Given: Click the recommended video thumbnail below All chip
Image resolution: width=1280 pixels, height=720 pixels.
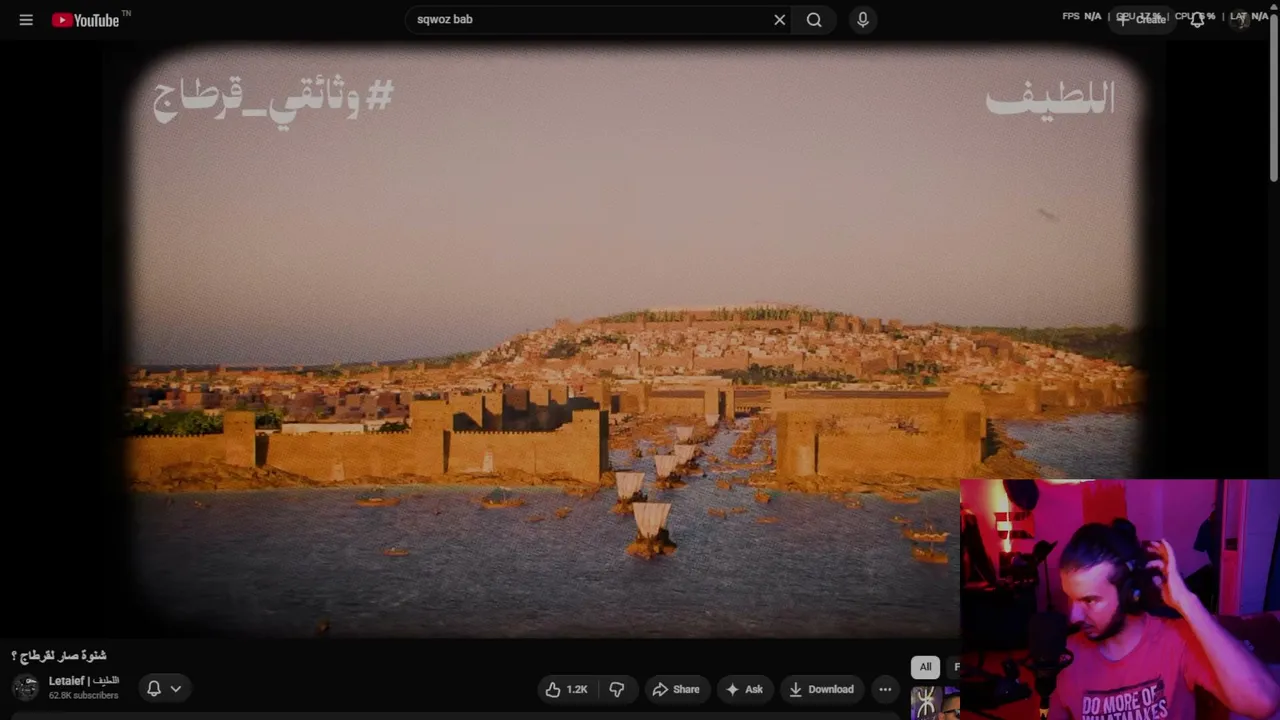Looking at the screenshot, I should pos(935,703).
